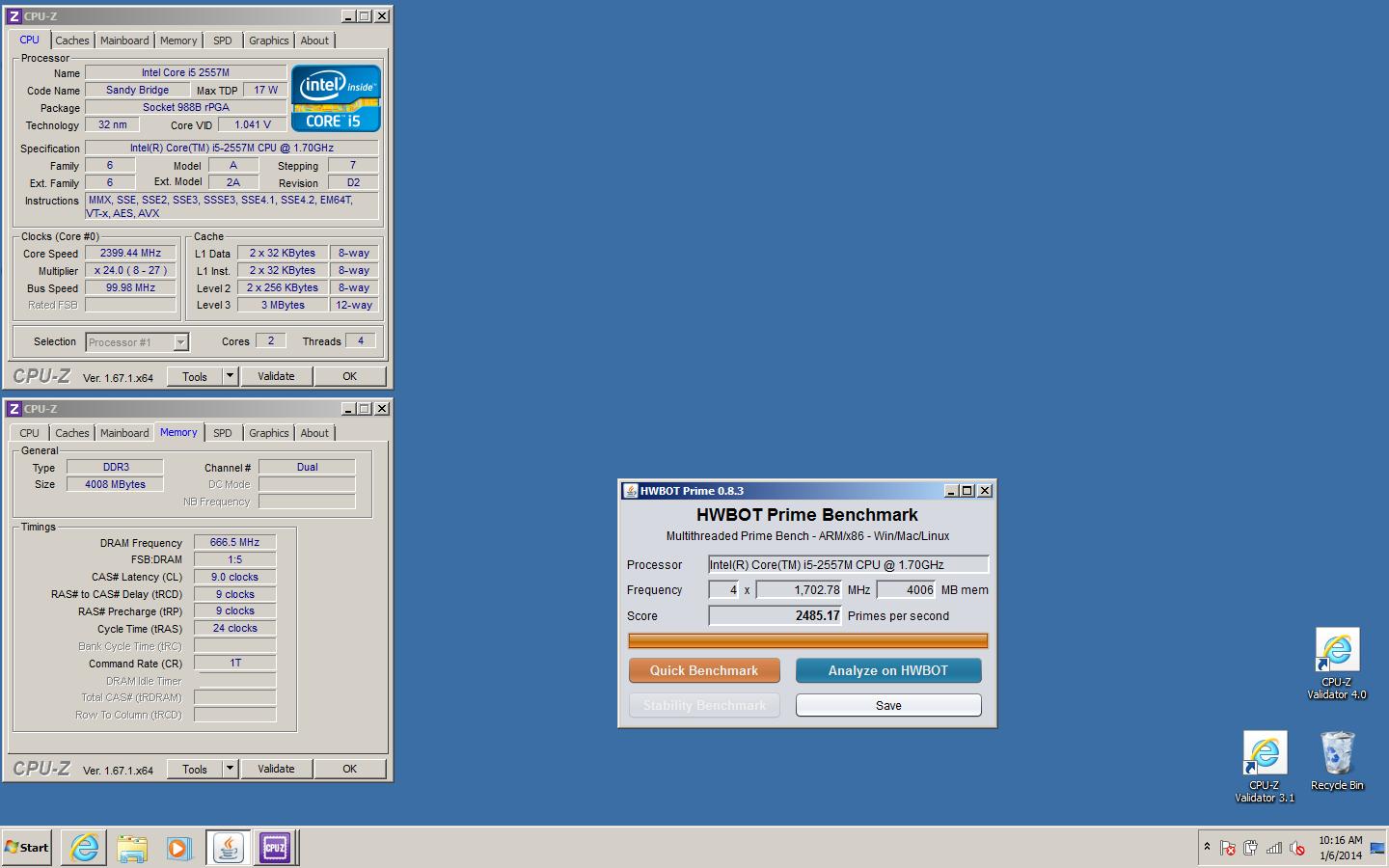
Task: Click Validate in bottom CPU-Z window
Action: click(276, 769)
